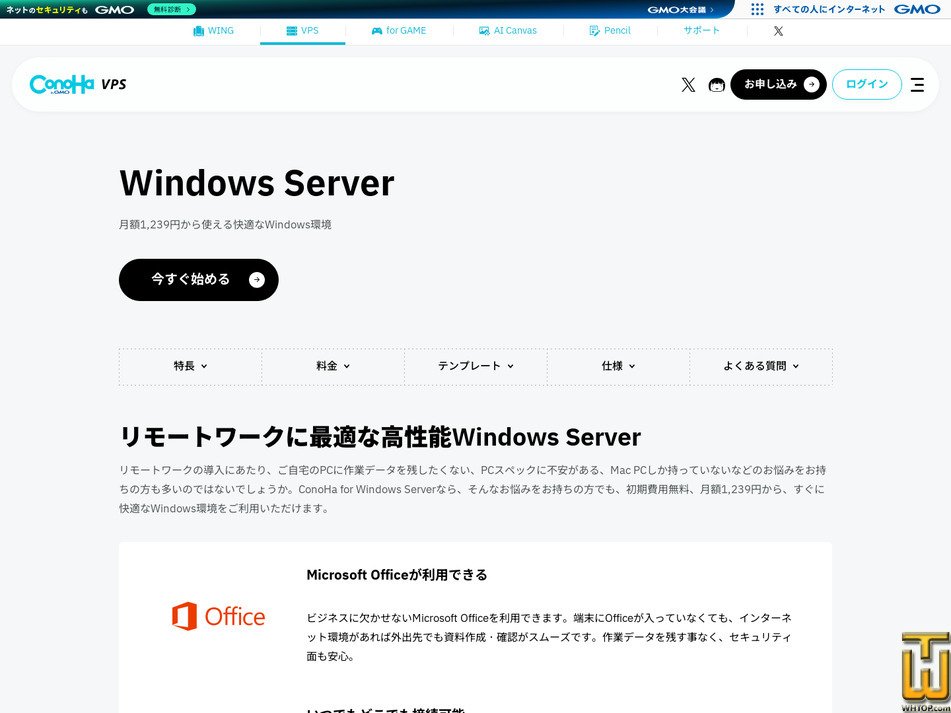Go to the Pencil tab
951x713 pixels.
coord(610,31)
